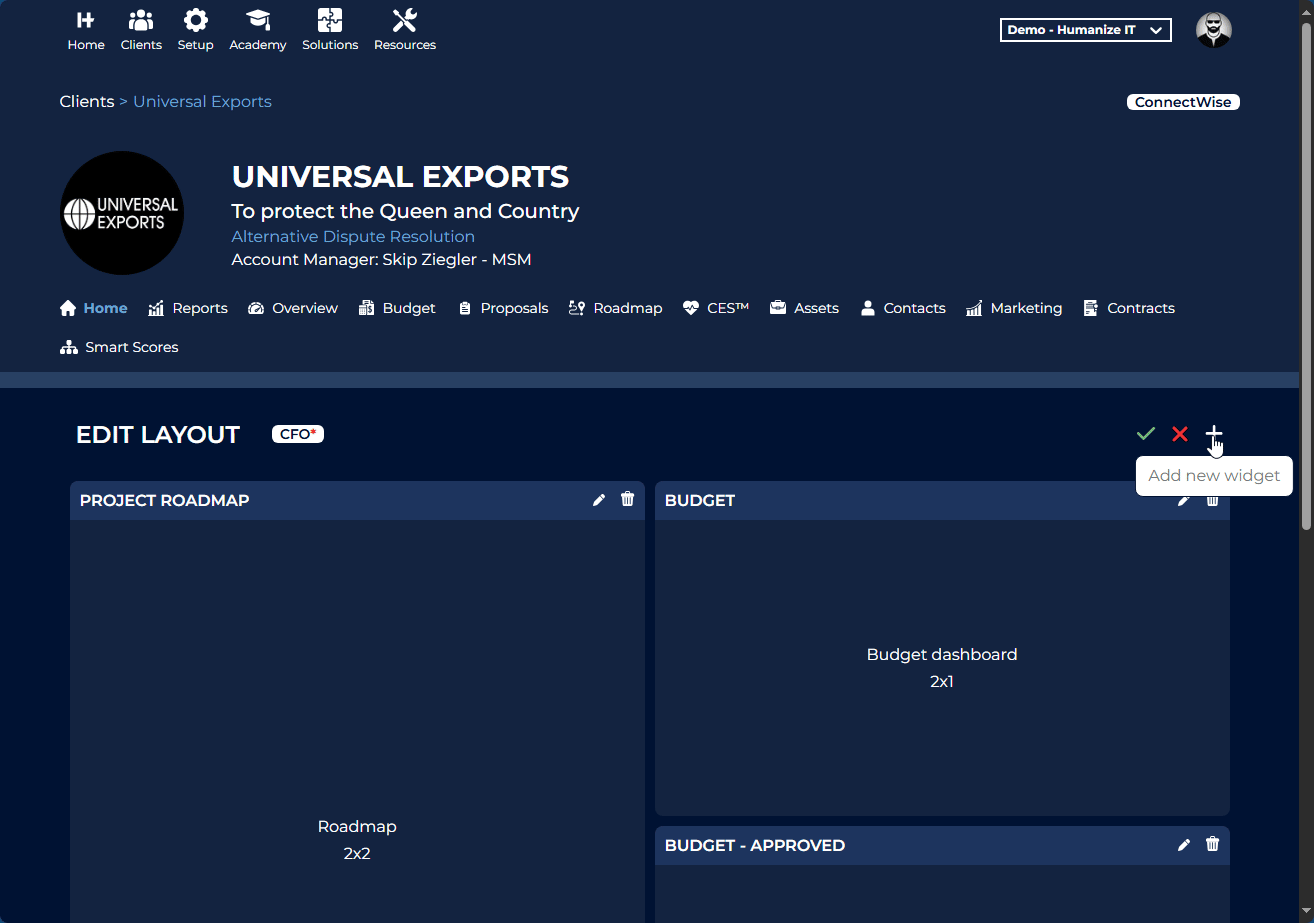Open the Alternative Dispute Resolution link
This screenshot has height=923, width=1314.
353,237
